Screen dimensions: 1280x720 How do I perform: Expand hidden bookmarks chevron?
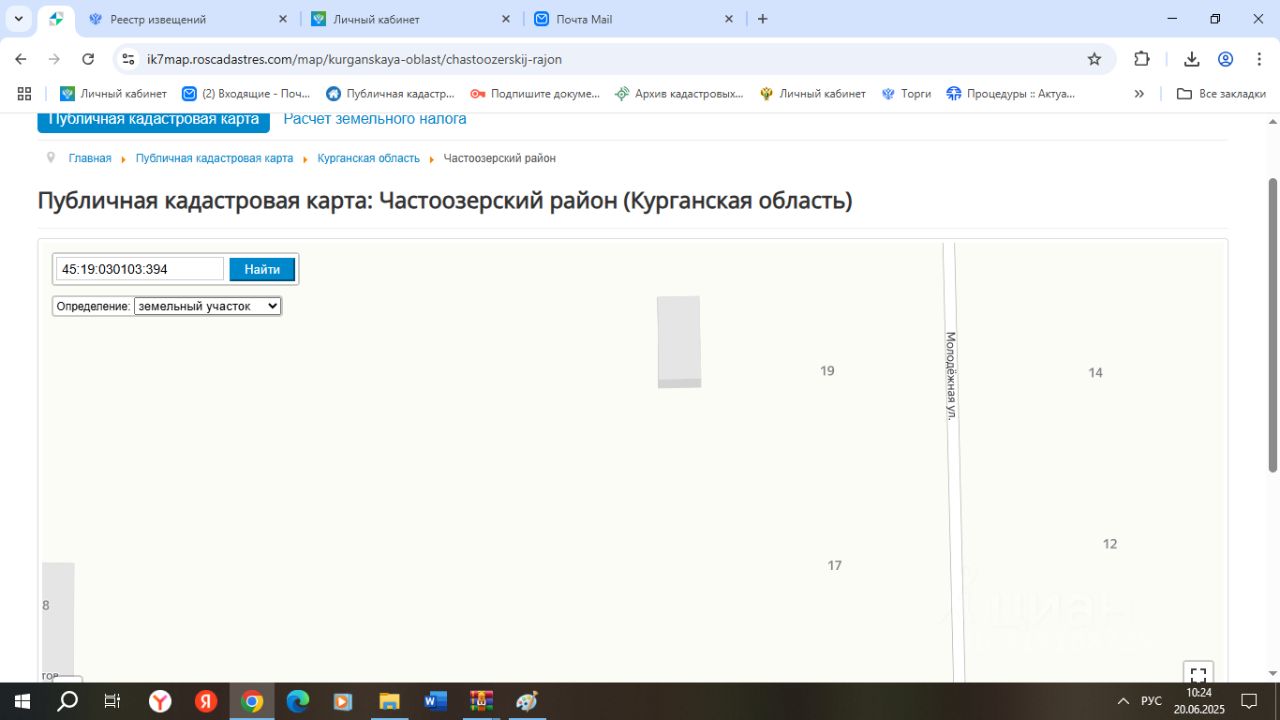(1139, 93)
